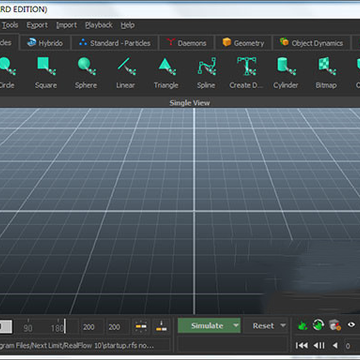Open the Playback menu
Screen dimensions: 360x360
click(x=99, y=25)
